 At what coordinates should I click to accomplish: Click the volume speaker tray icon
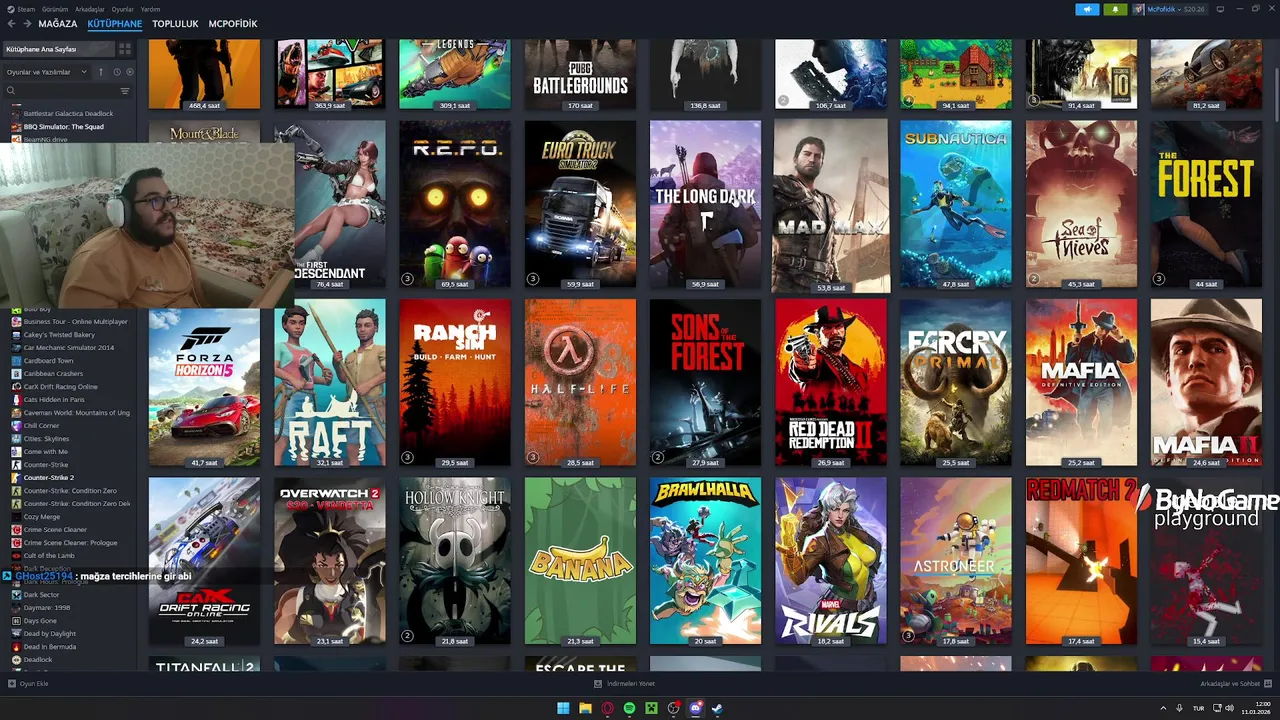click(x=1230, y=708)
